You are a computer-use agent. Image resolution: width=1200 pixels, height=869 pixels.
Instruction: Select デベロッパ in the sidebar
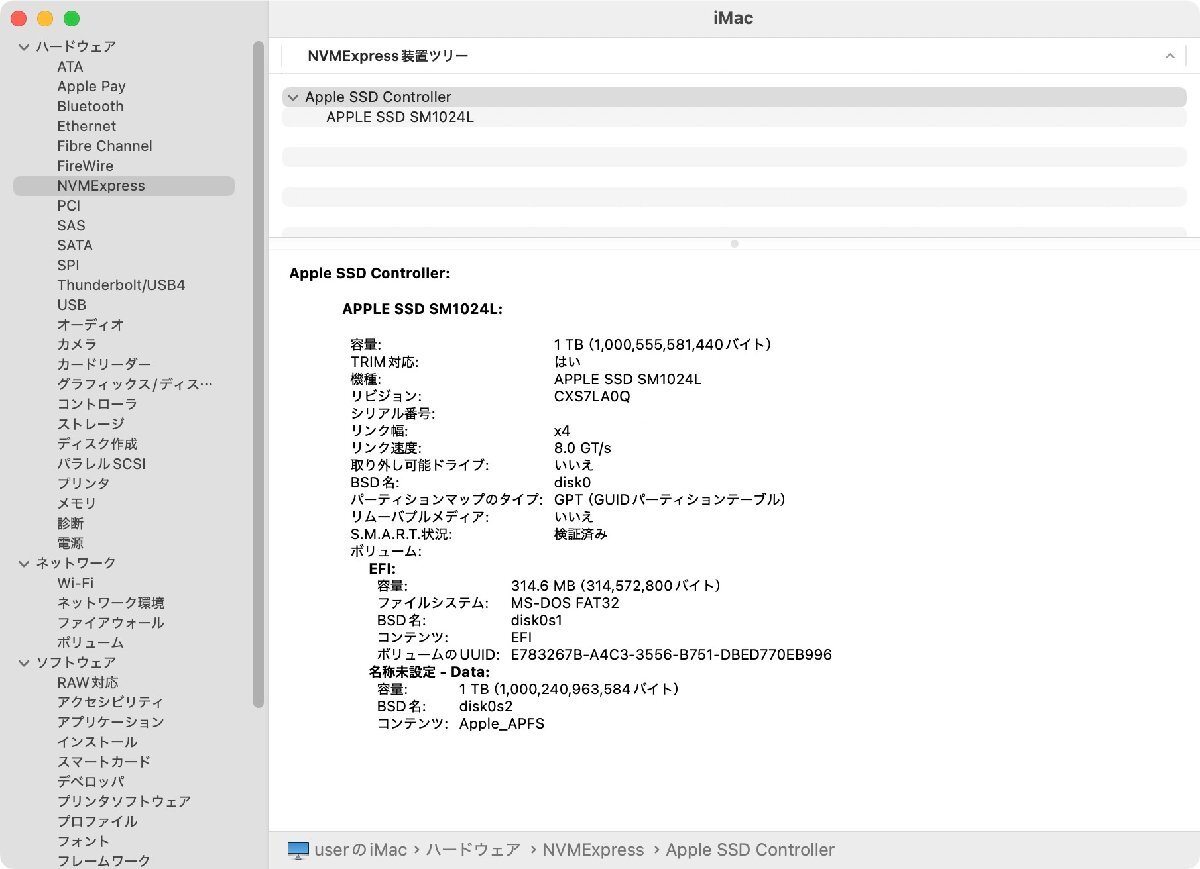[90, 782]
